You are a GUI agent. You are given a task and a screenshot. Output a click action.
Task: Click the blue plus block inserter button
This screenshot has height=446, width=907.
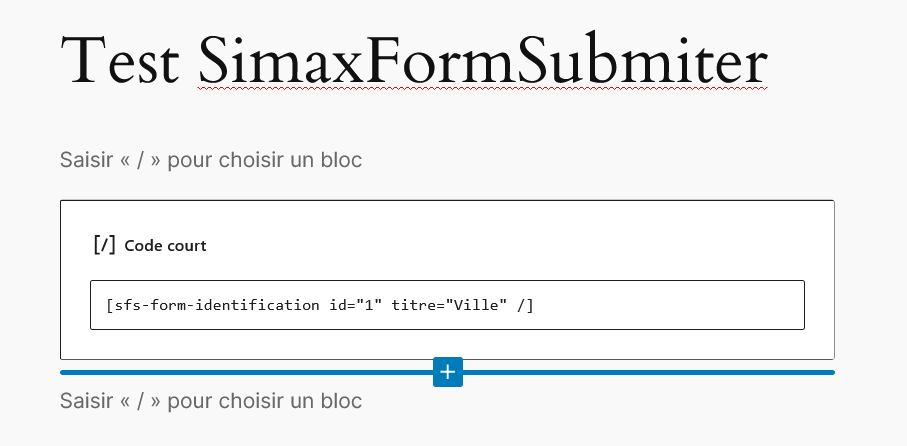pos(448,372)
